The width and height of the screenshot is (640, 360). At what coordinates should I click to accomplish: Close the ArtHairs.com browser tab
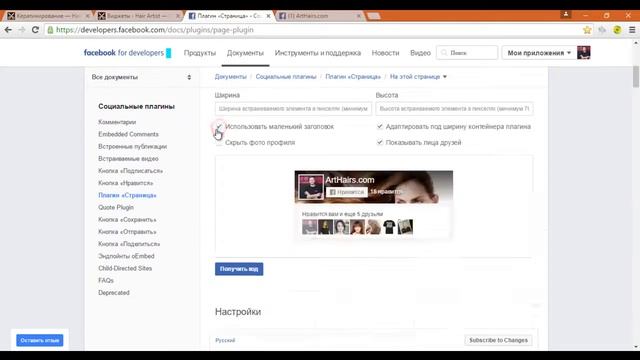(358, 16)
